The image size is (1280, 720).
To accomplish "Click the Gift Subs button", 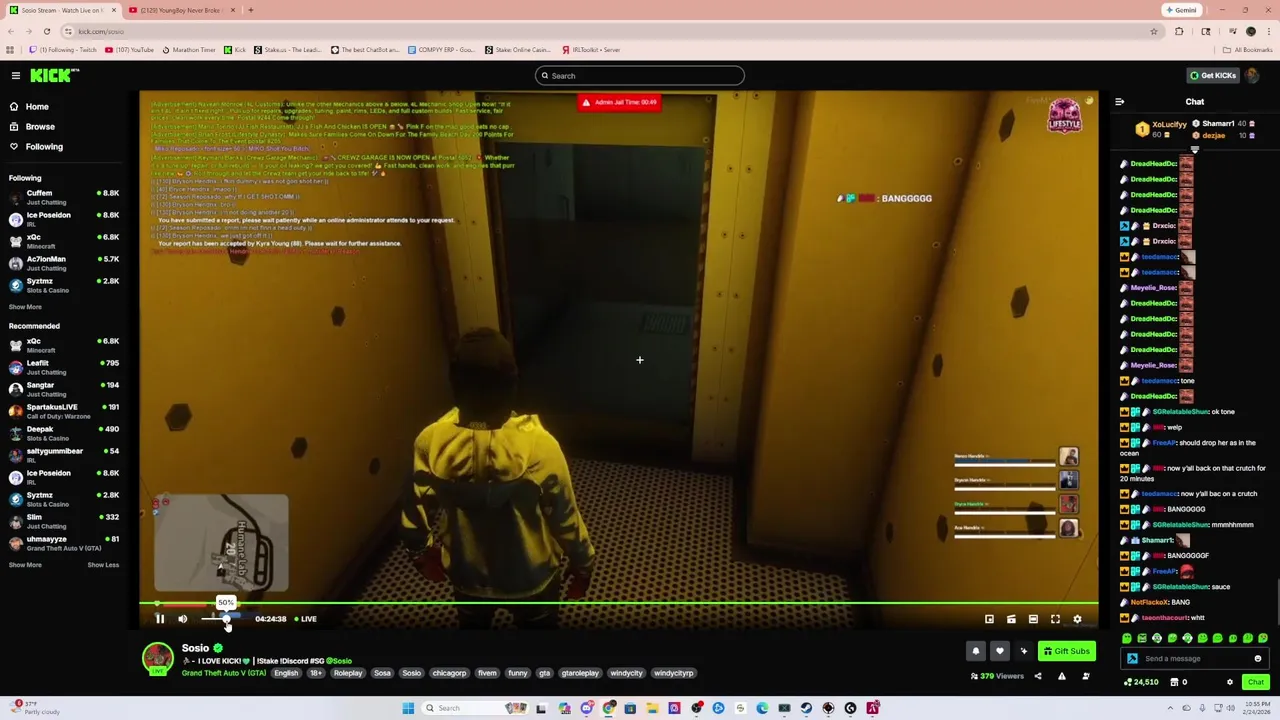I will [x=1066, y=651].
